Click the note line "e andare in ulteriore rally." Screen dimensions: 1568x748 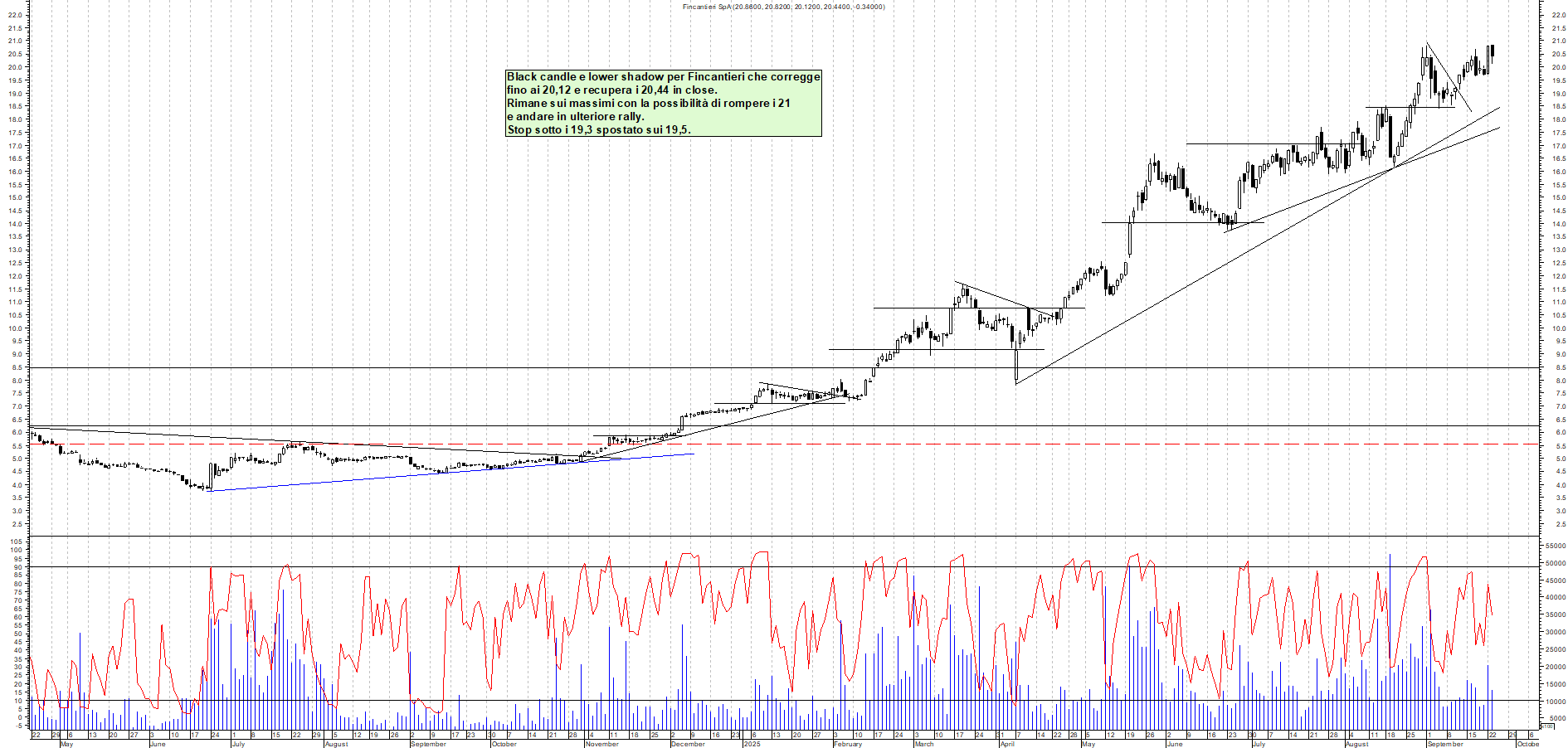[576, 116]
